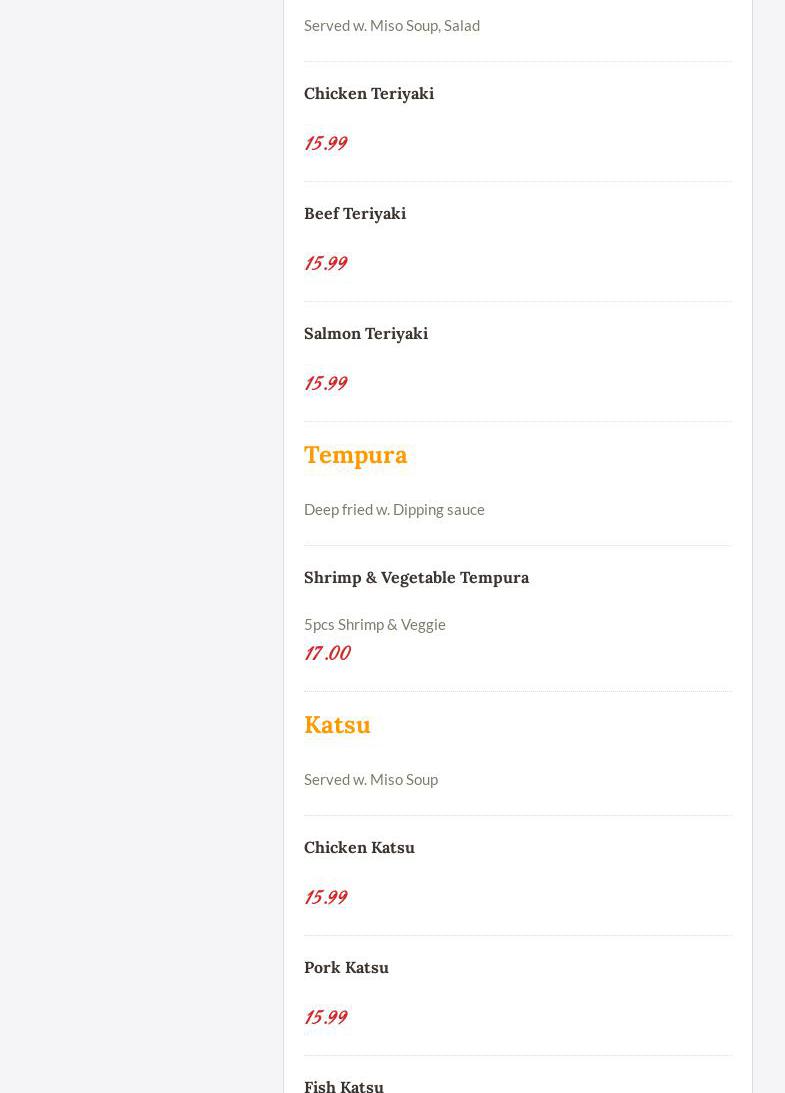Viewport: 785px width, 1093px height.
Task: Click the 15.99 price under Chicken Katsu
Action: pos(325,897)
